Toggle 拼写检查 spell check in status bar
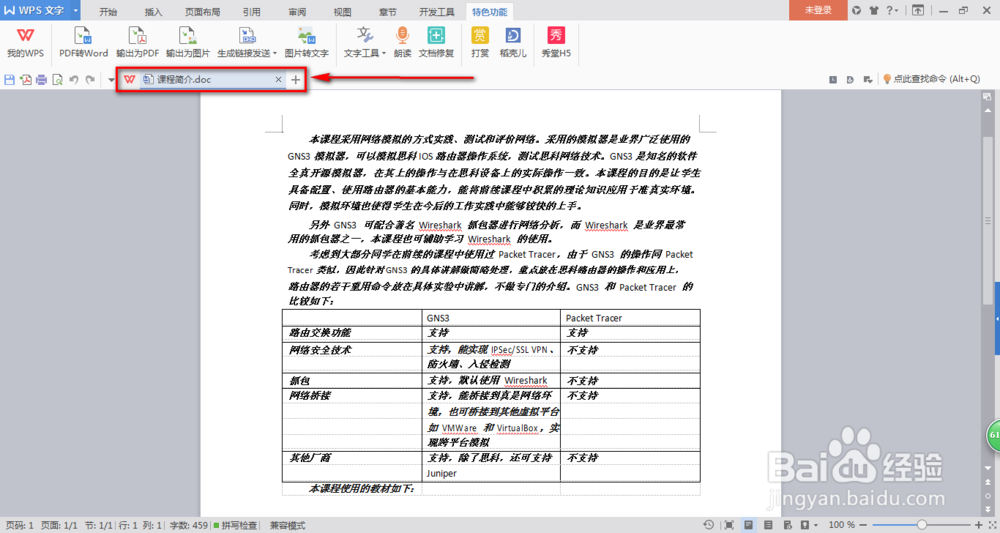Screen dimensions: 1000x533 tap(235, 525)
